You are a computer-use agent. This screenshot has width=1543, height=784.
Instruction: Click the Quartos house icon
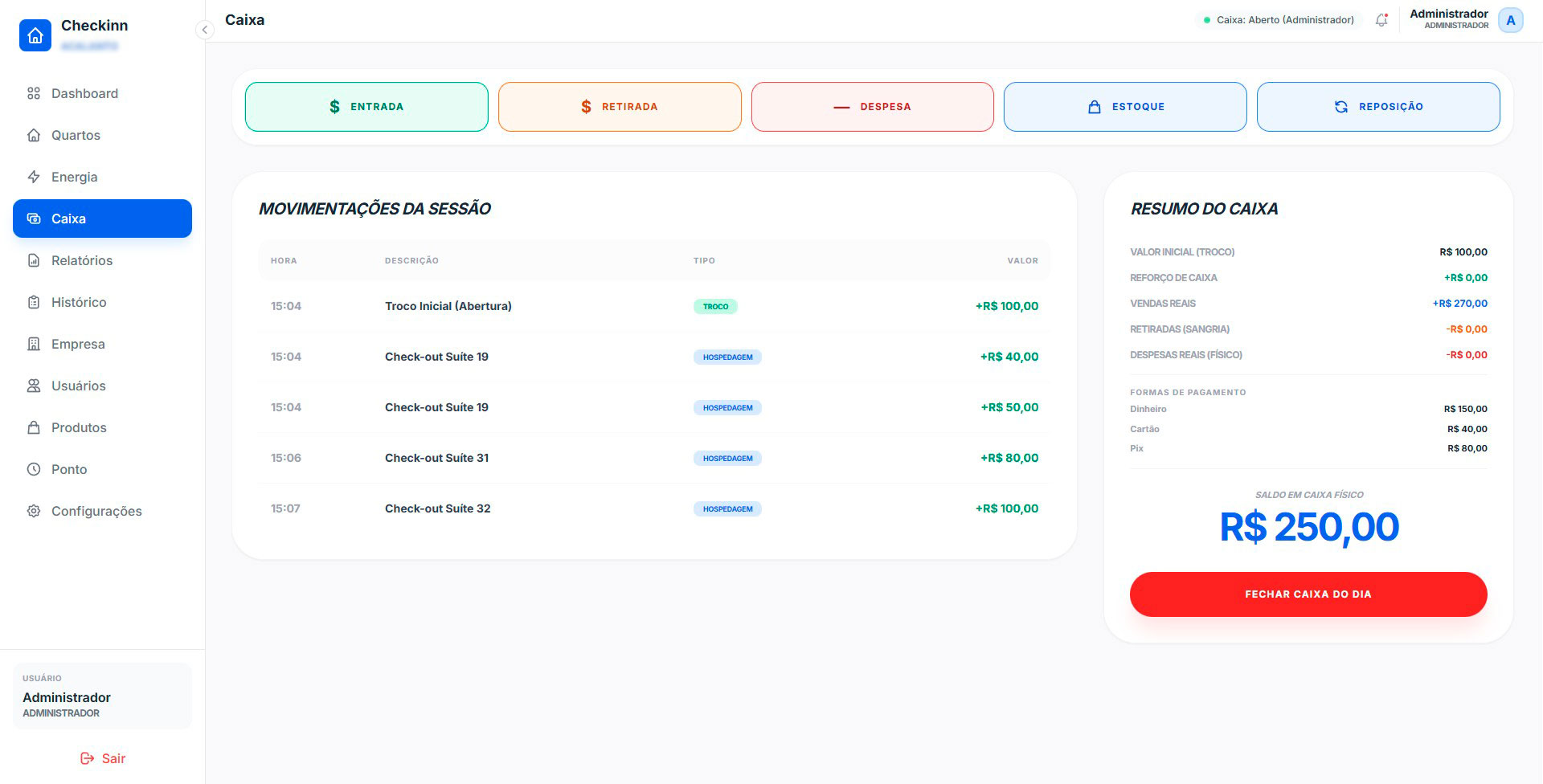[34, 135]
